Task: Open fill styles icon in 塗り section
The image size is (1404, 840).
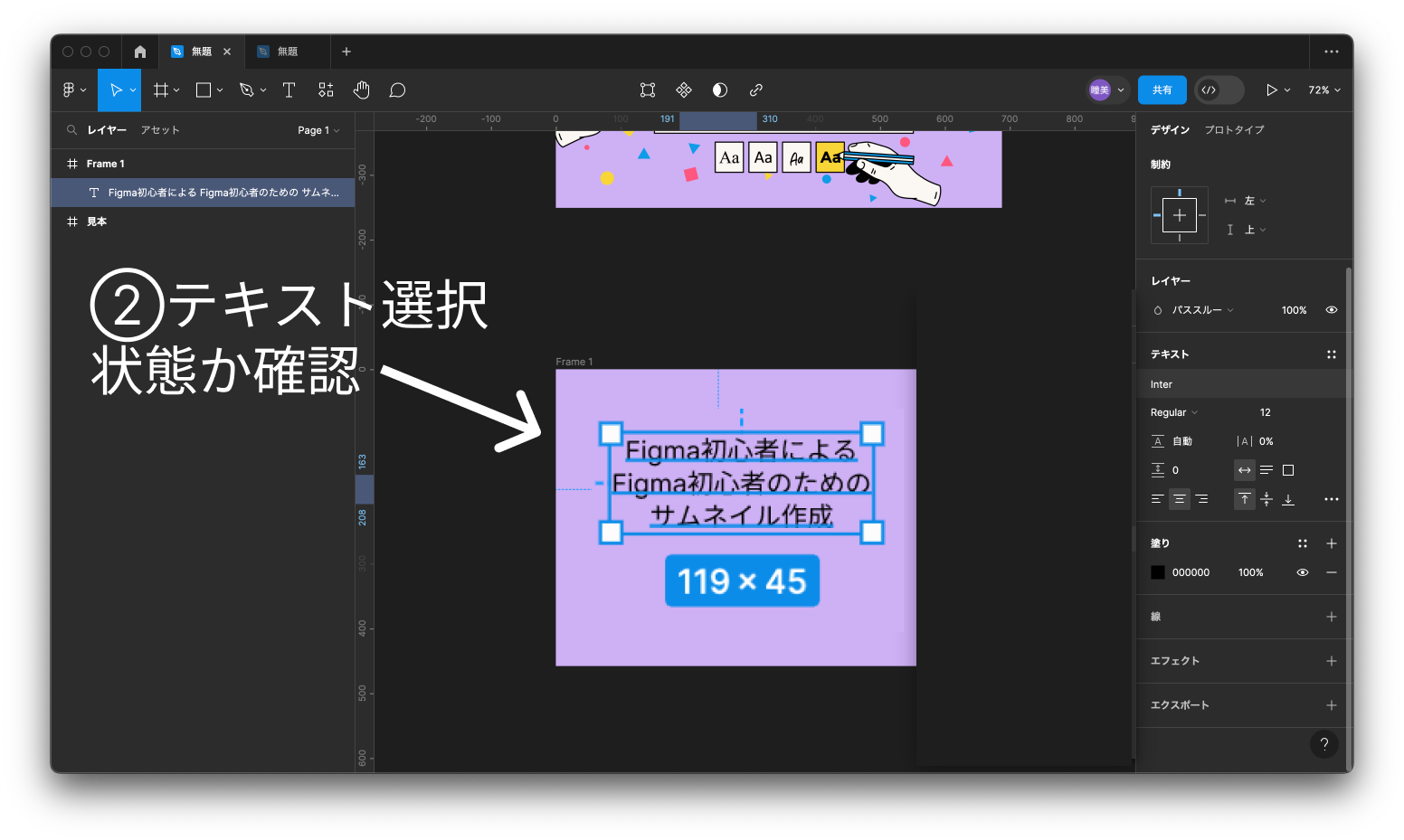Action: [1303, 543]
